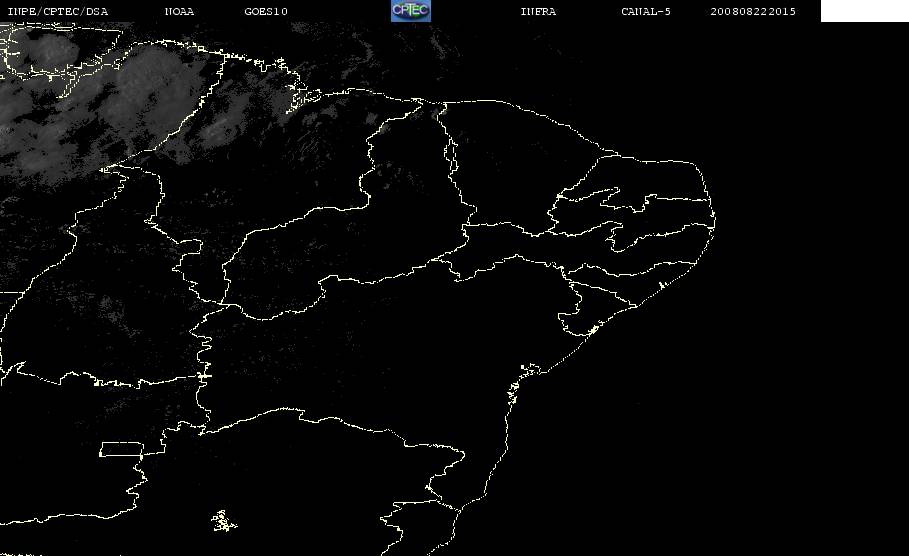This screenshot has height=556, width=909.
Task: Click the white box in the header's right corner
Action: coord(864,10)
